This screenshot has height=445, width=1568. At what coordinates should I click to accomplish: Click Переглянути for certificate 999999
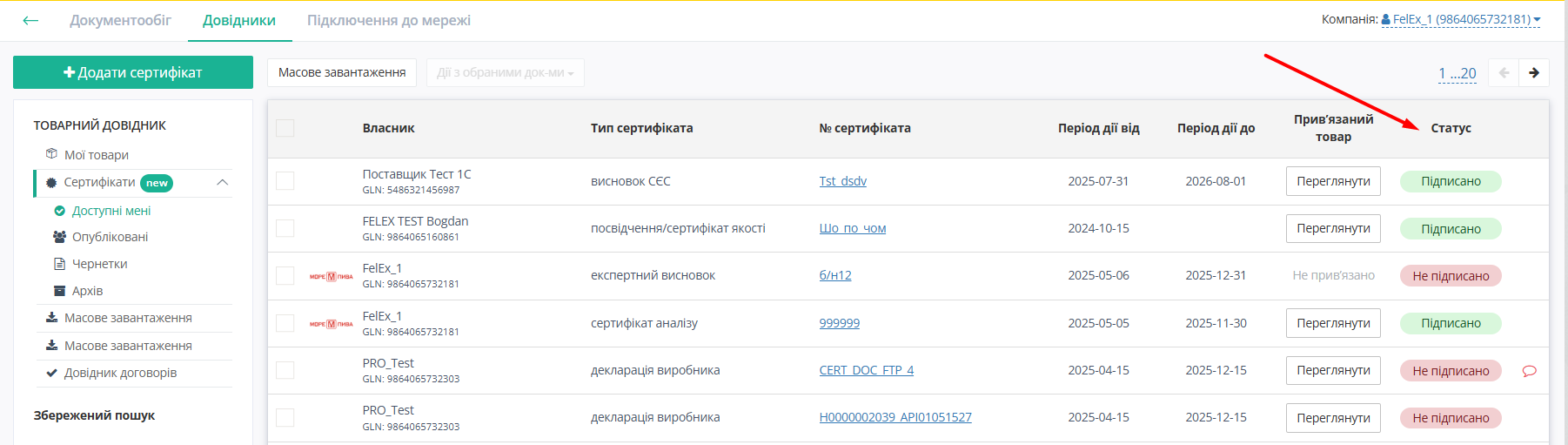(x=1333, y=323)
